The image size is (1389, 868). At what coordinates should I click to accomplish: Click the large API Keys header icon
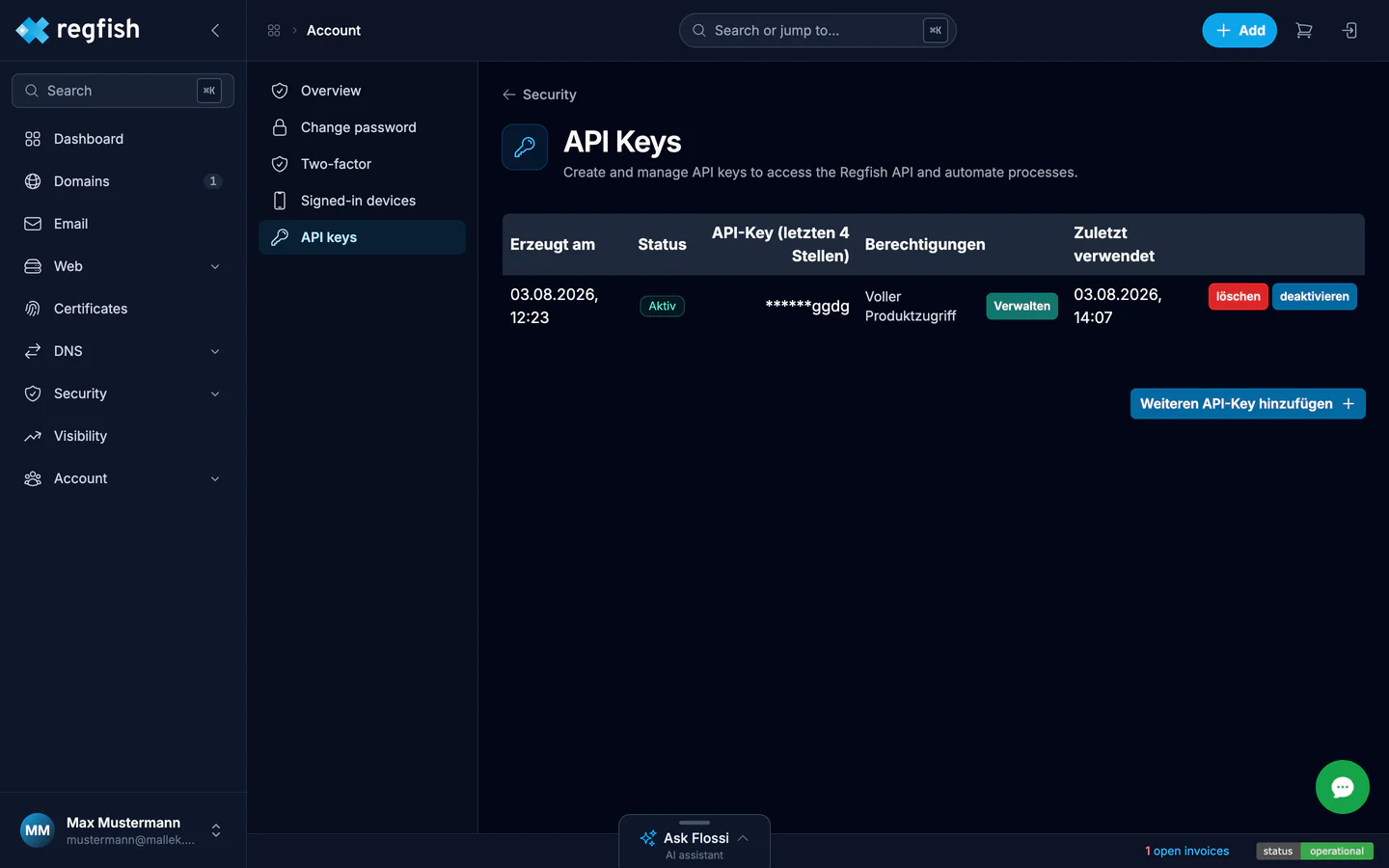525,147
